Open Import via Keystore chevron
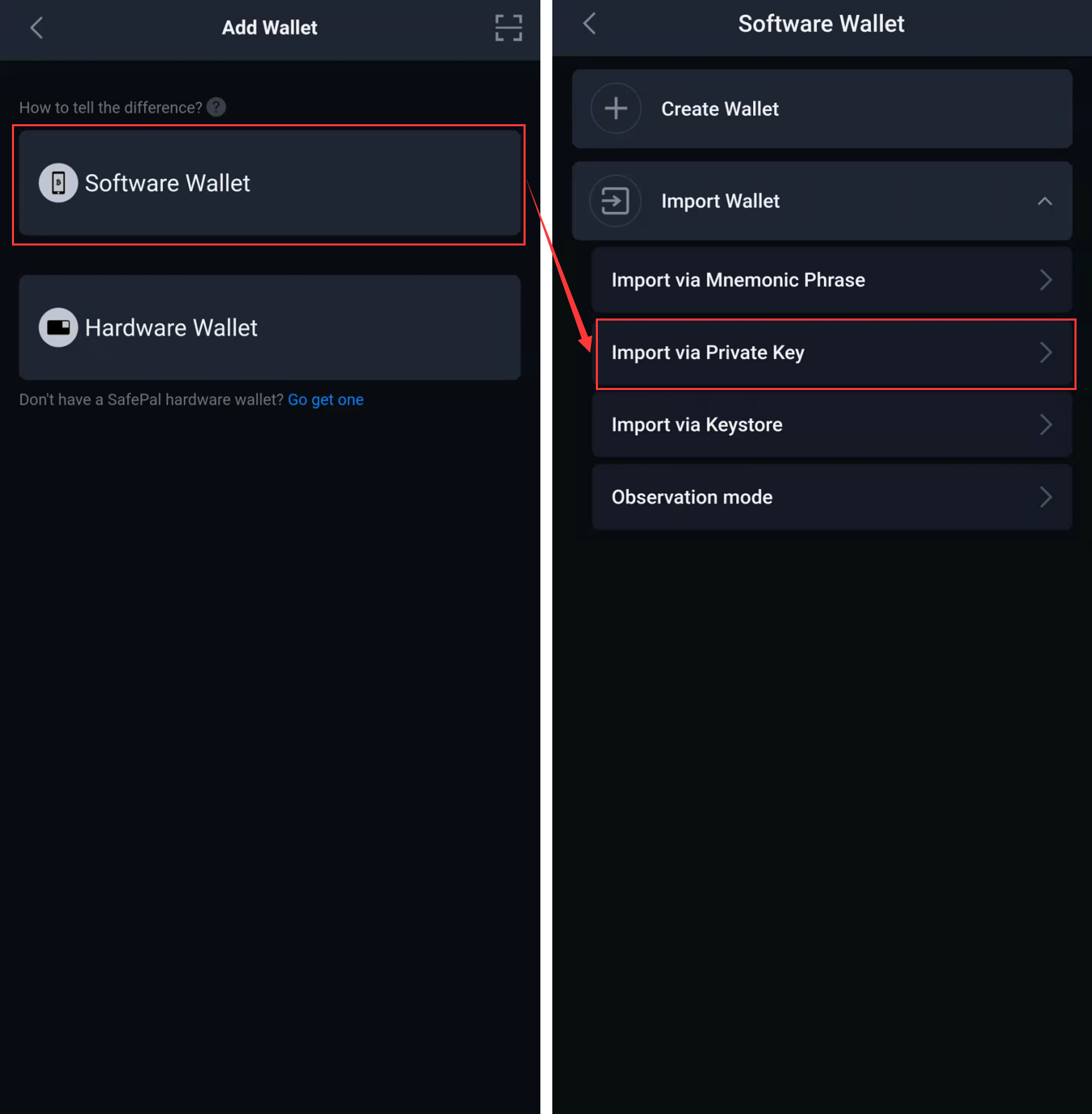 (x=1046, y=424)
